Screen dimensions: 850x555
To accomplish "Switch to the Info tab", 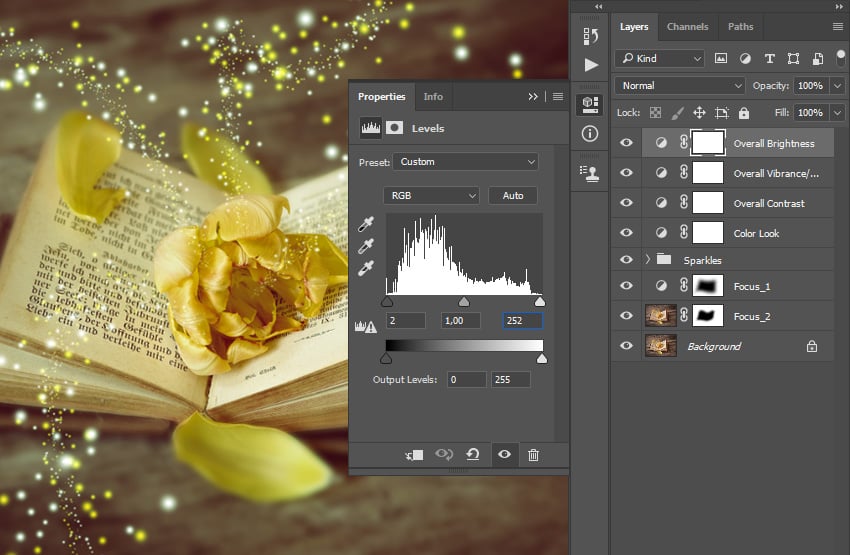I will tap(433, 96).
